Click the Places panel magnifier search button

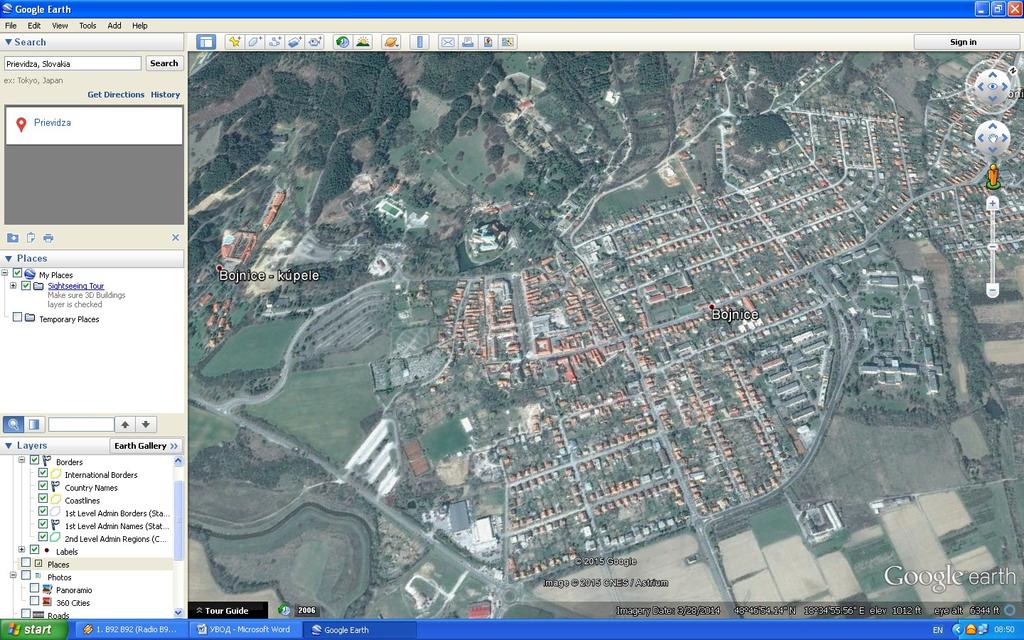coord(13,424)
